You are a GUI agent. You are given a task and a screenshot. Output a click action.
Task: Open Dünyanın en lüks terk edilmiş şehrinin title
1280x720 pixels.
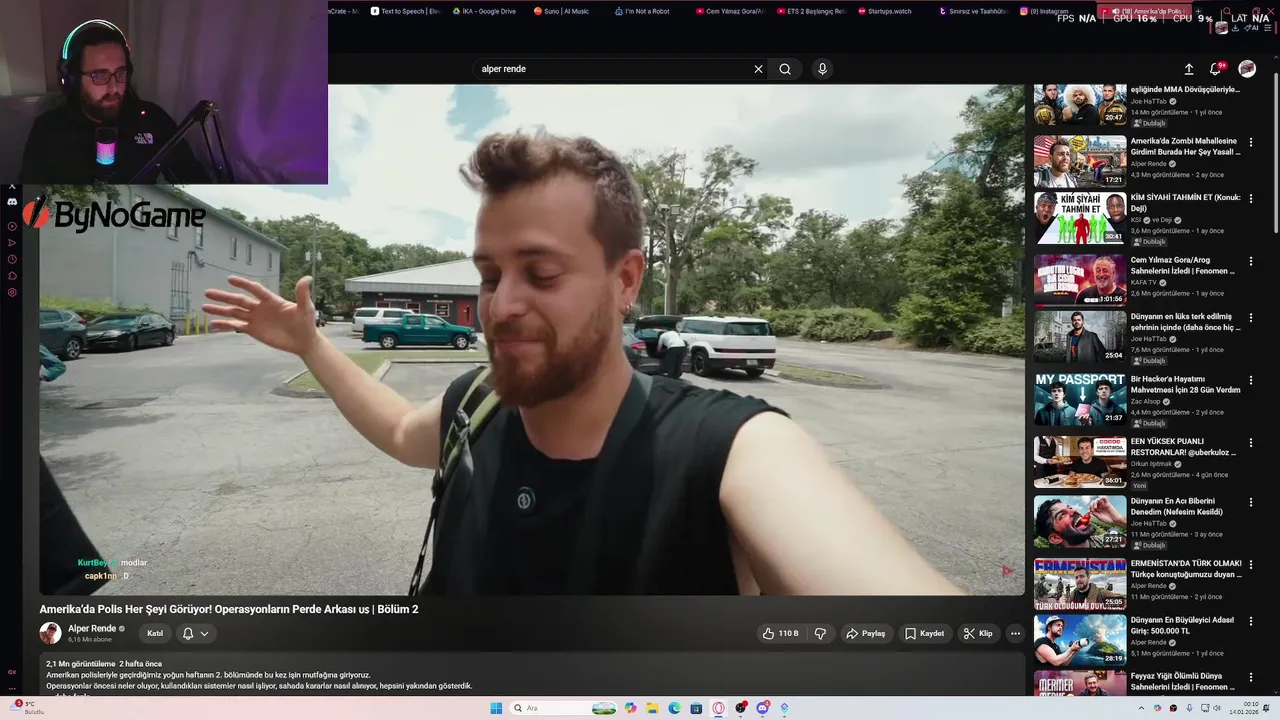click(1186, 322)
